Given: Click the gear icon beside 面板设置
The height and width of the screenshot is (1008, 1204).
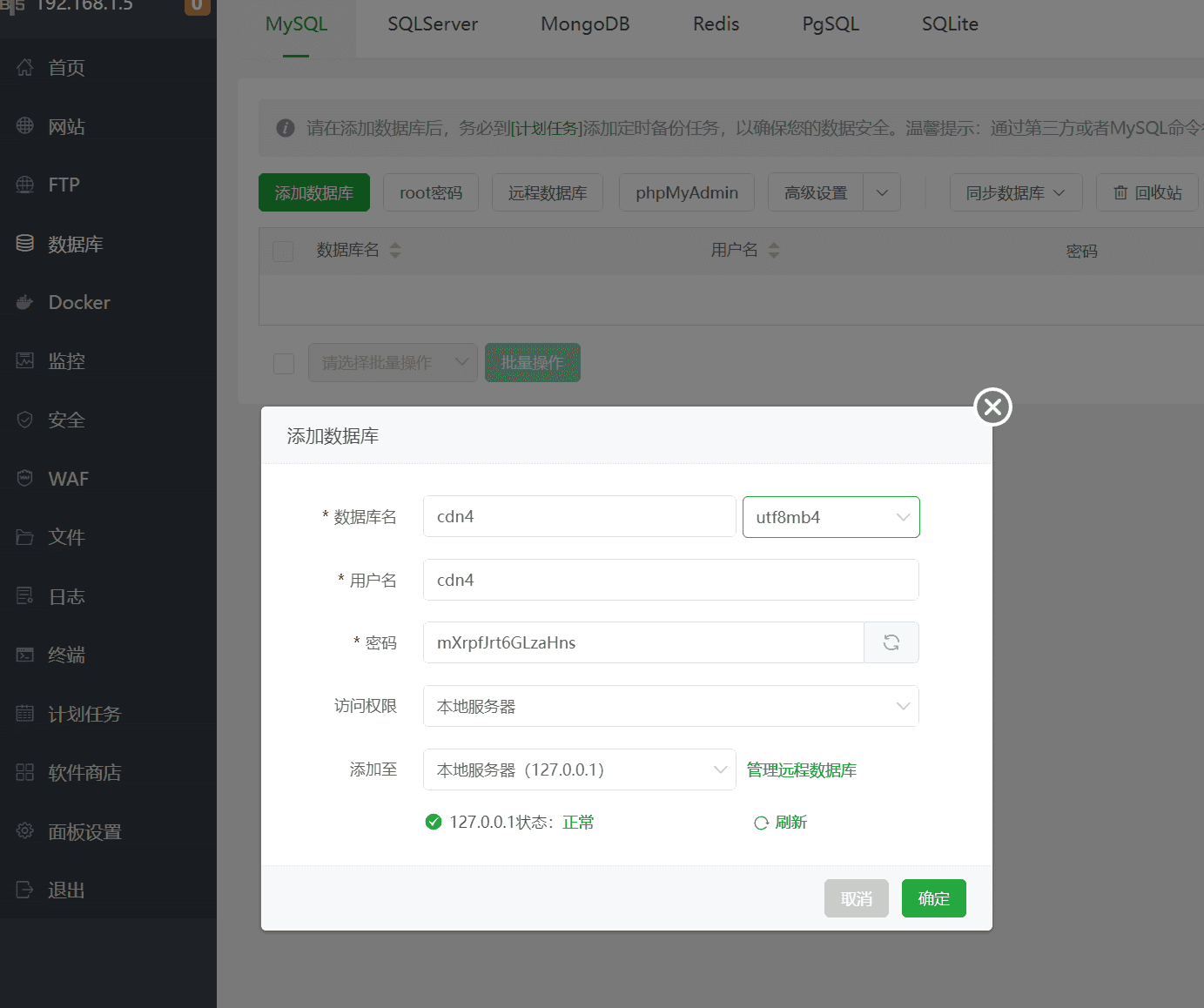Looking at the screenshot, I should (25, 831).
